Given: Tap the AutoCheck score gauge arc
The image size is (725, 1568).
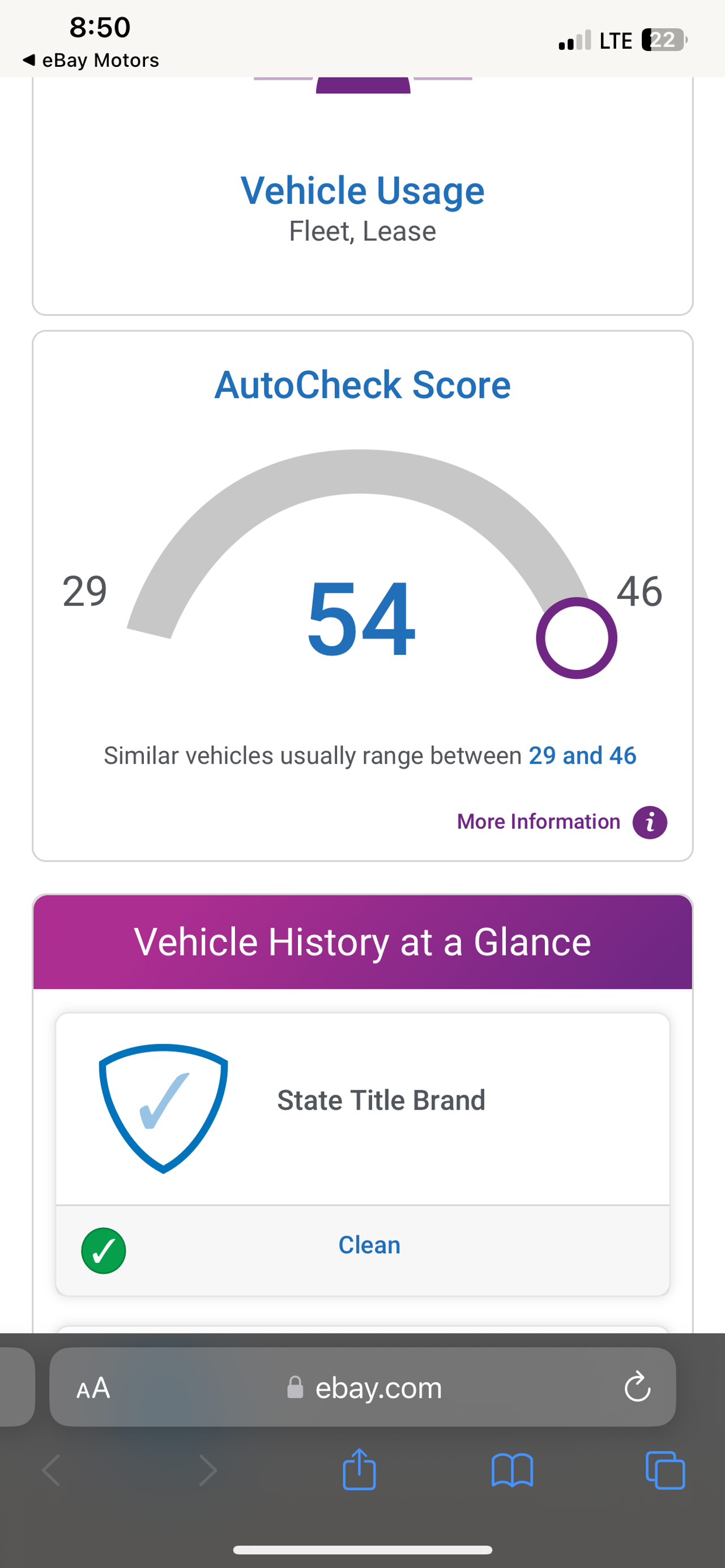Looking at the screenshot, I should [362, 469].
